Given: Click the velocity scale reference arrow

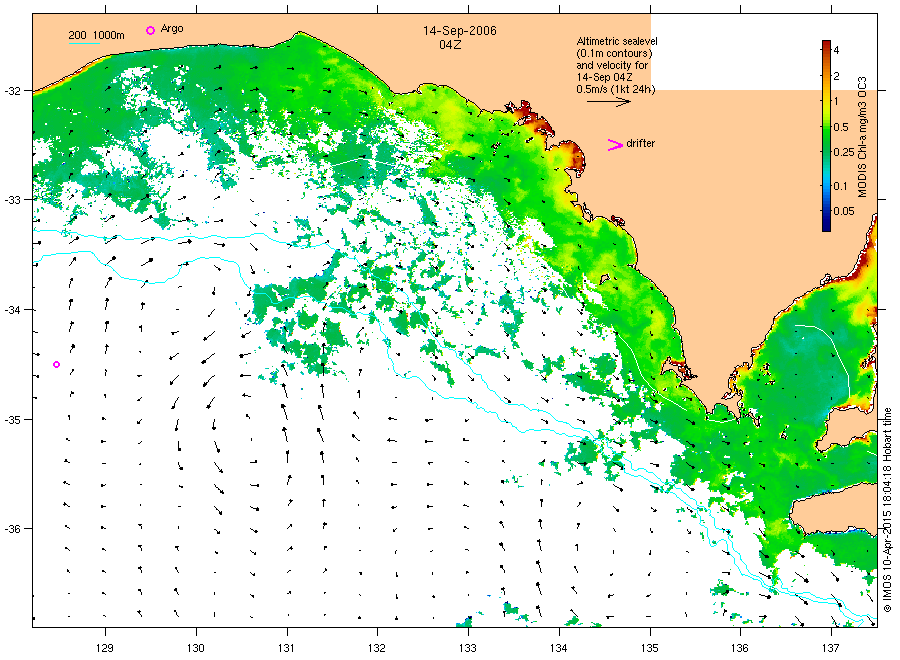Looking at the screenshot, I should click(x=608, y=102).
